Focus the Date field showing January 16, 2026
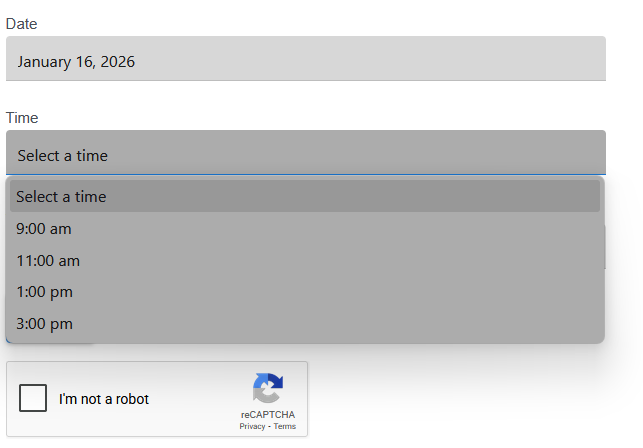Screen dimensions: 643x448 [305, 60]
